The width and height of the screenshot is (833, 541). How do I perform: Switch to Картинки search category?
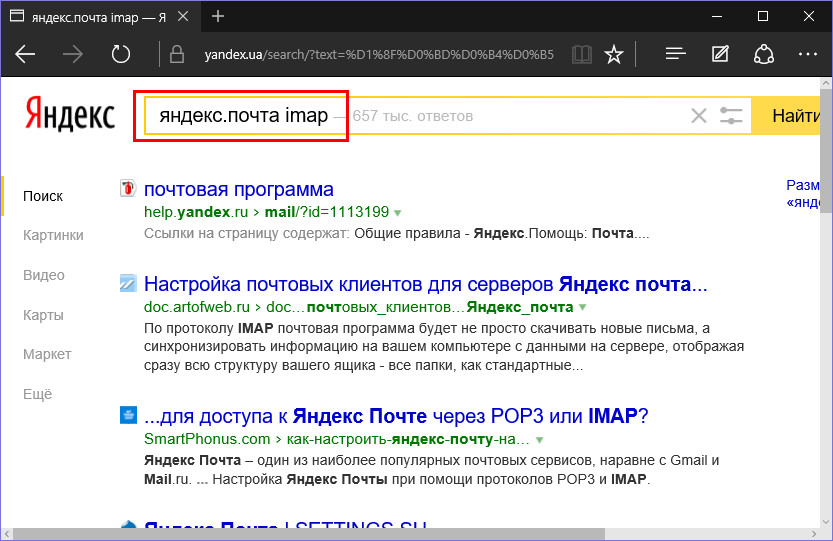pos(53,235)
